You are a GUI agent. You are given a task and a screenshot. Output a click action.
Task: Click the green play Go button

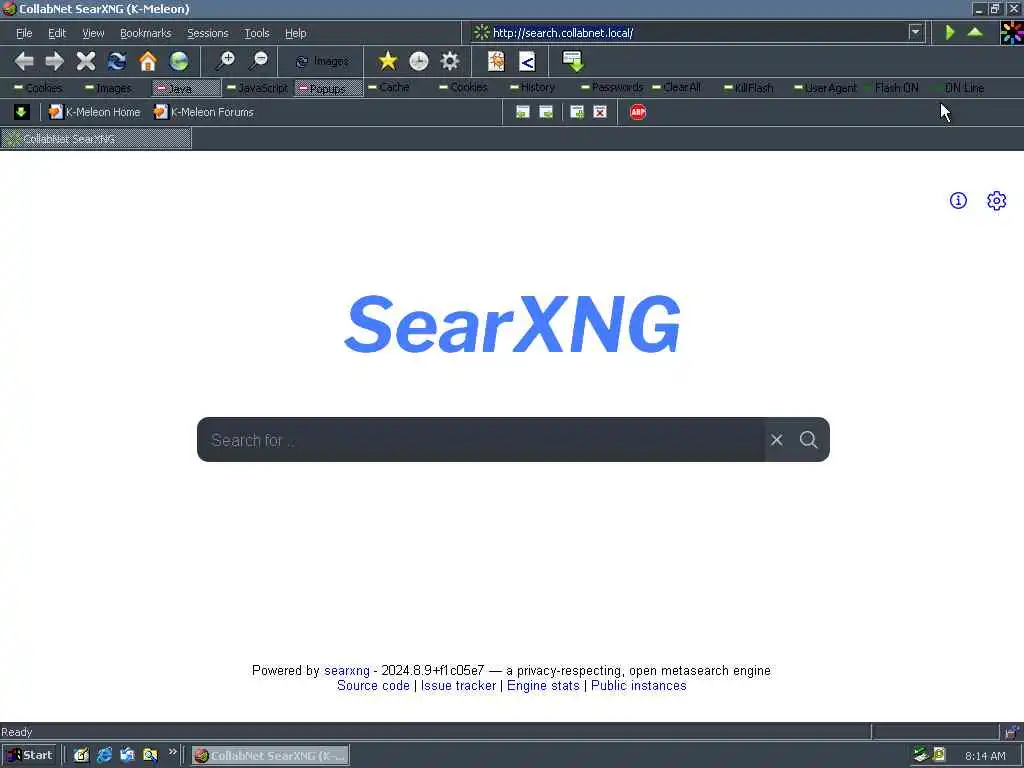(950, 32)
